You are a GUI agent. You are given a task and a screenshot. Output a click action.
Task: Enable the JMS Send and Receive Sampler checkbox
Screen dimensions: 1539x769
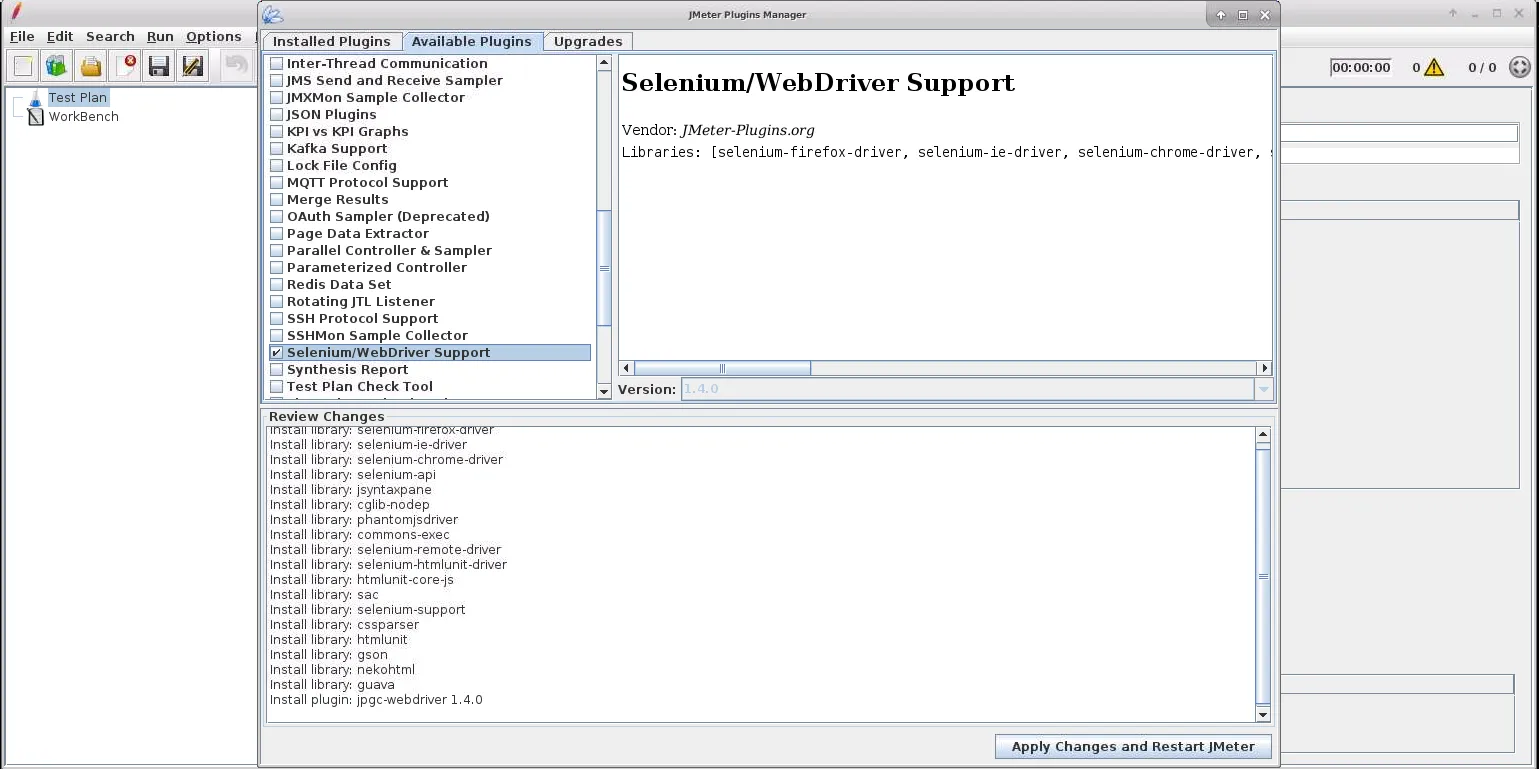pyautogui.click(x=277, y=81)
